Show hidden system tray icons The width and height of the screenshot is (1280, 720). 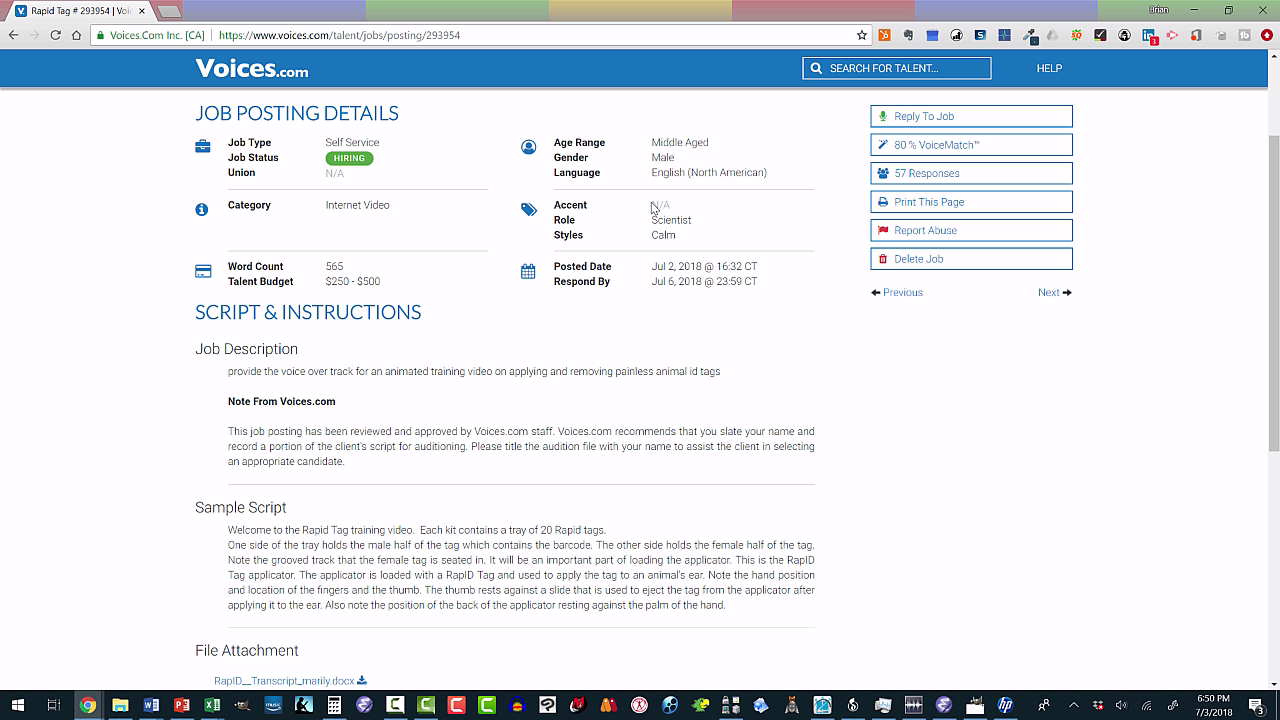[1074, 705]
